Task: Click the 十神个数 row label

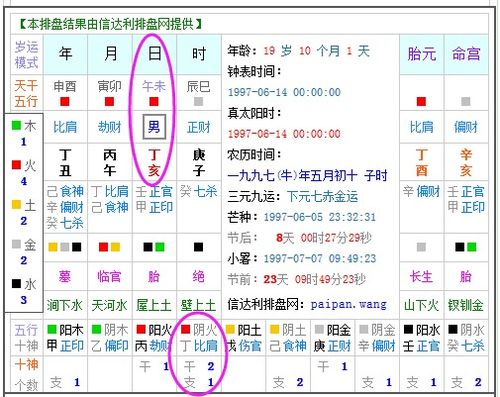Action: click(26, 374)
